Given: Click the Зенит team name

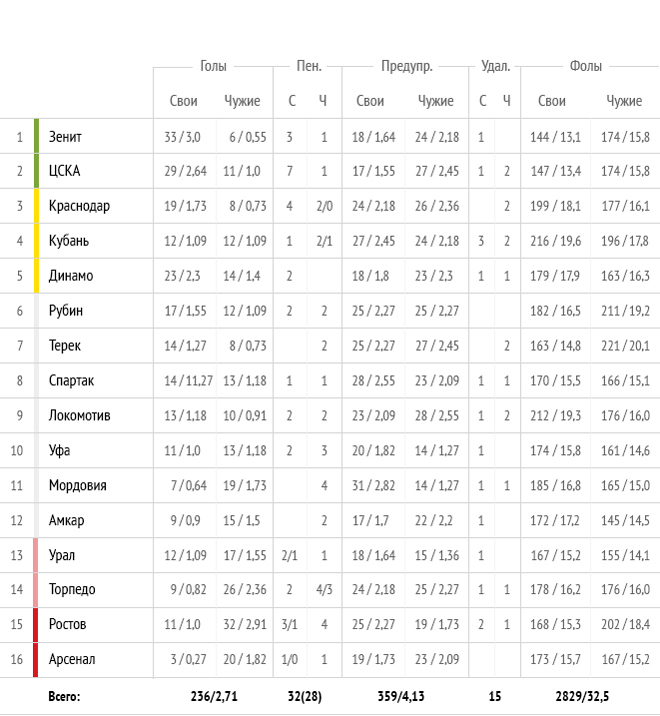Looking at the screenshot, I should click(65, 136).
